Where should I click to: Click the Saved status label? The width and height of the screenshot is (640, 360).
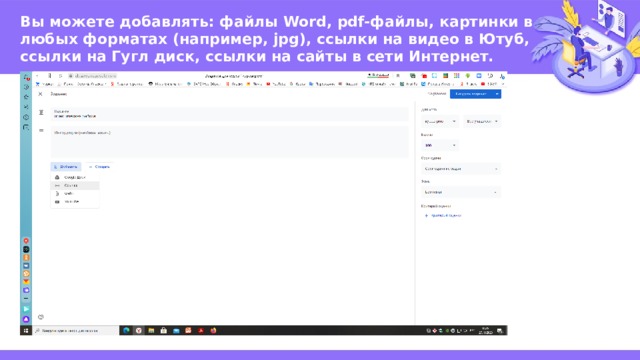pos(437,94)
